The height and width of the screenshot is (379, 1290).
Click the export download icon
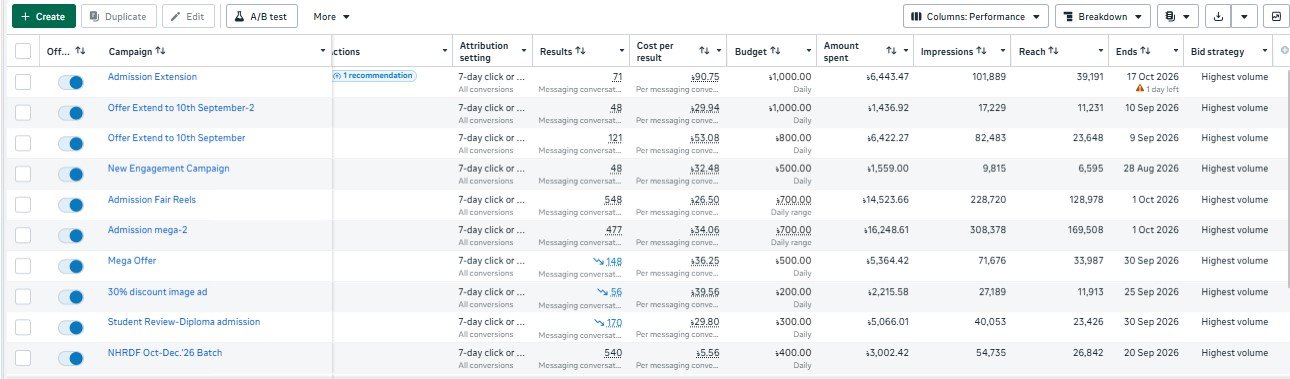click(1218, 16)
